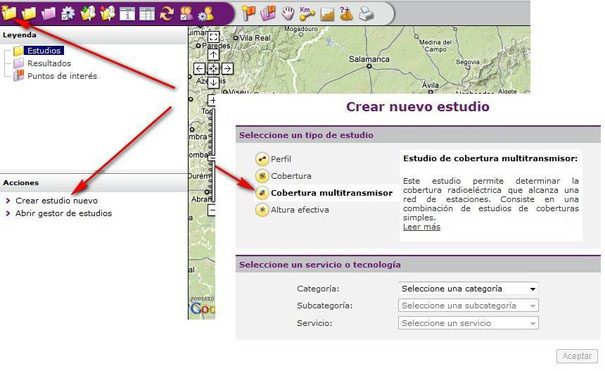Viewport: 605px width, 371px height.
Task: Open the Subcategoría dropdown
Action: click(468, 305)
